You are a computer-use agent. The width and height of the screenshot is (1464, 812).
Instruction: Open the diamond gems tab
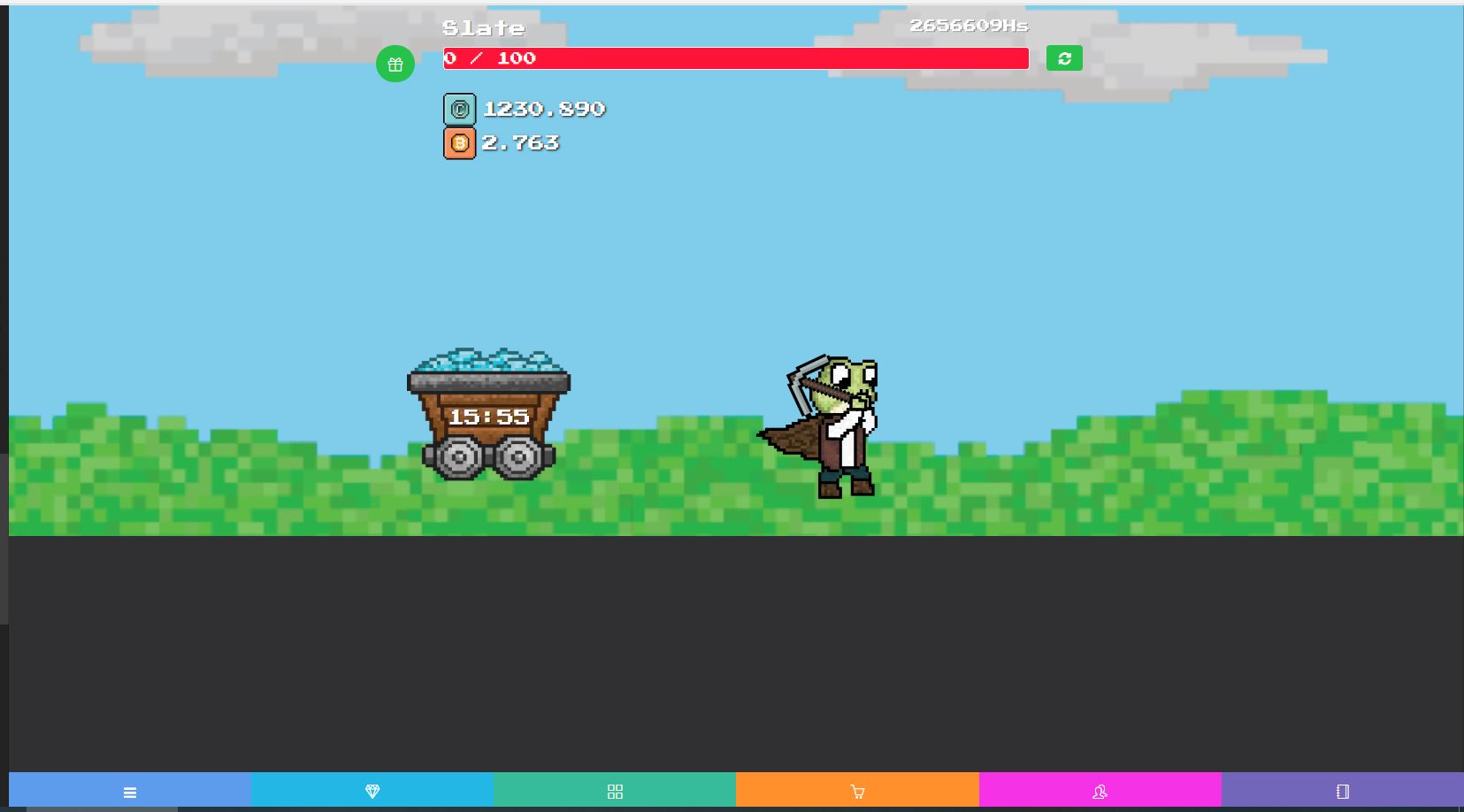point(372,792)
